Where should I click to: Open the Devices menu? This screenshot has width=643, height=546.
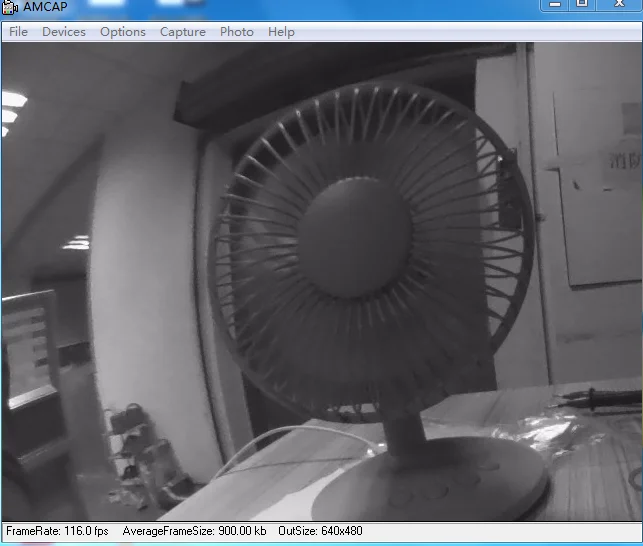[64, 32]
